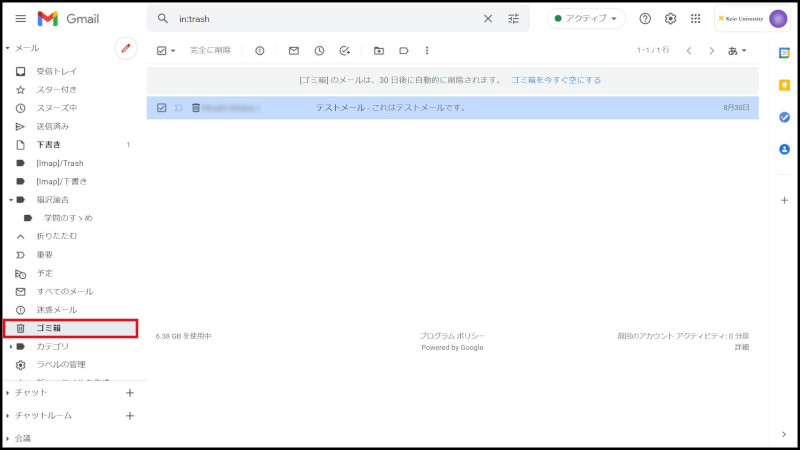Open 受信トレイ in the sidebar
The image size is (800, 450).
click(x=56, y=71)
